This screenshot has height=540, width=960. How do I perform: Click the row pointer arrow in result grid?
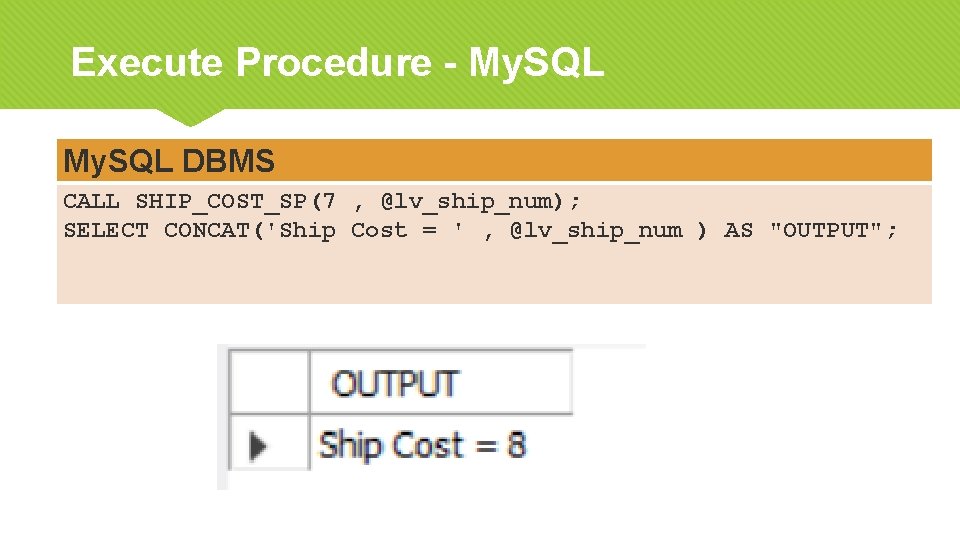[259, 445]
